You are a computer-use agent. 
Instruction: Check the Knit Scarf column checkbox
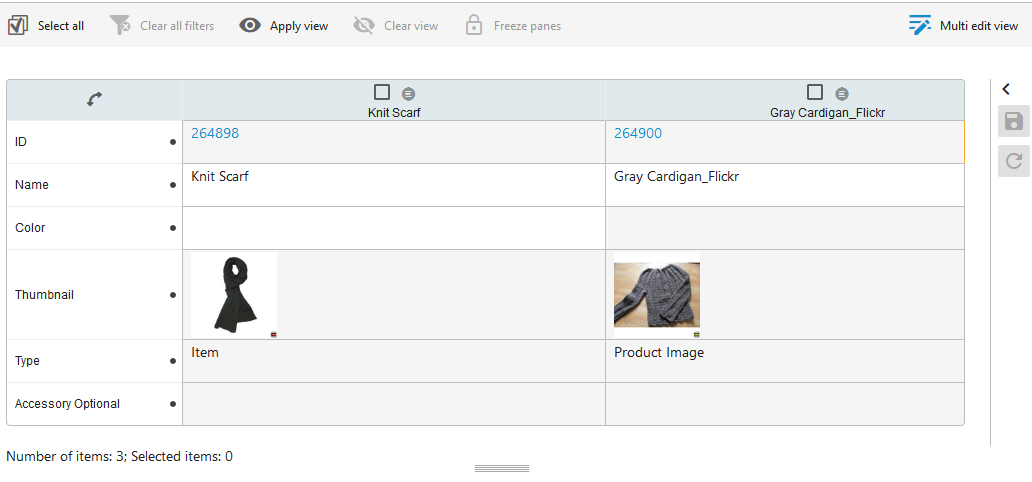pos(382,92)
